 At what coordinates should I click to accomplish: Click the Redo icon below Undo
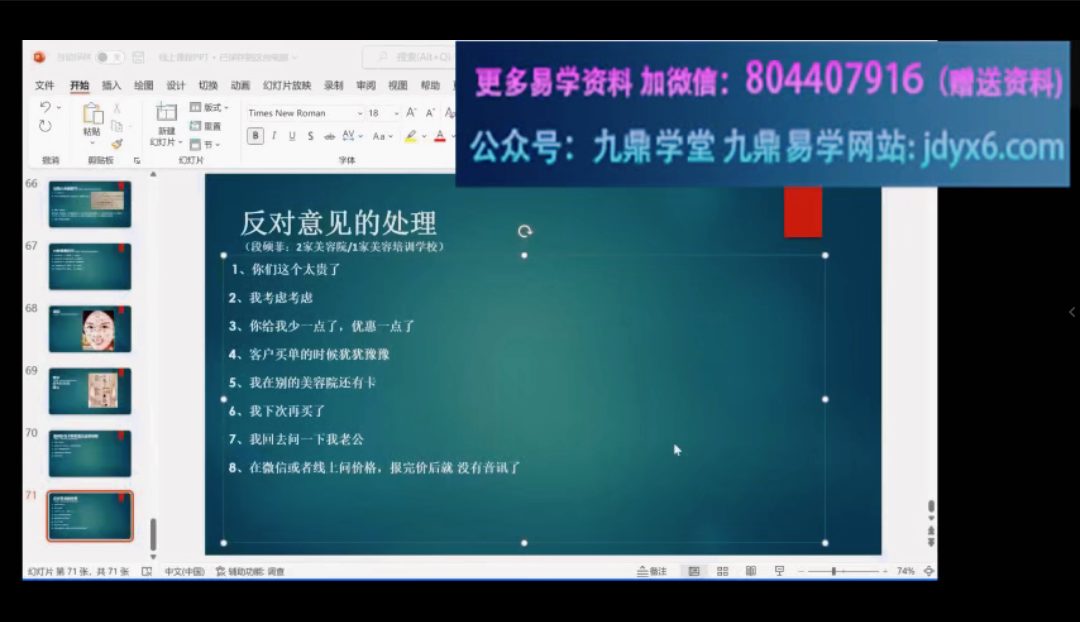[45, 126]
